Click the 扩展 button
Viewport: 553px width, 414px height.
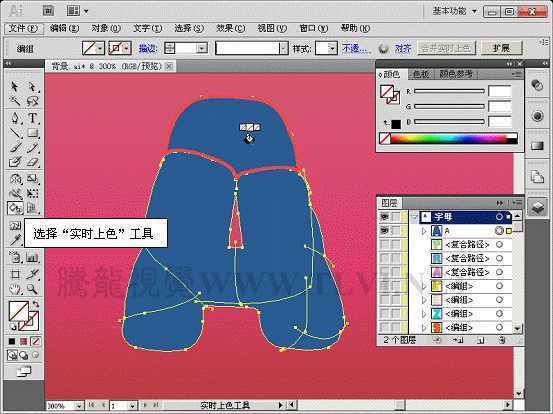coord(501,48)
